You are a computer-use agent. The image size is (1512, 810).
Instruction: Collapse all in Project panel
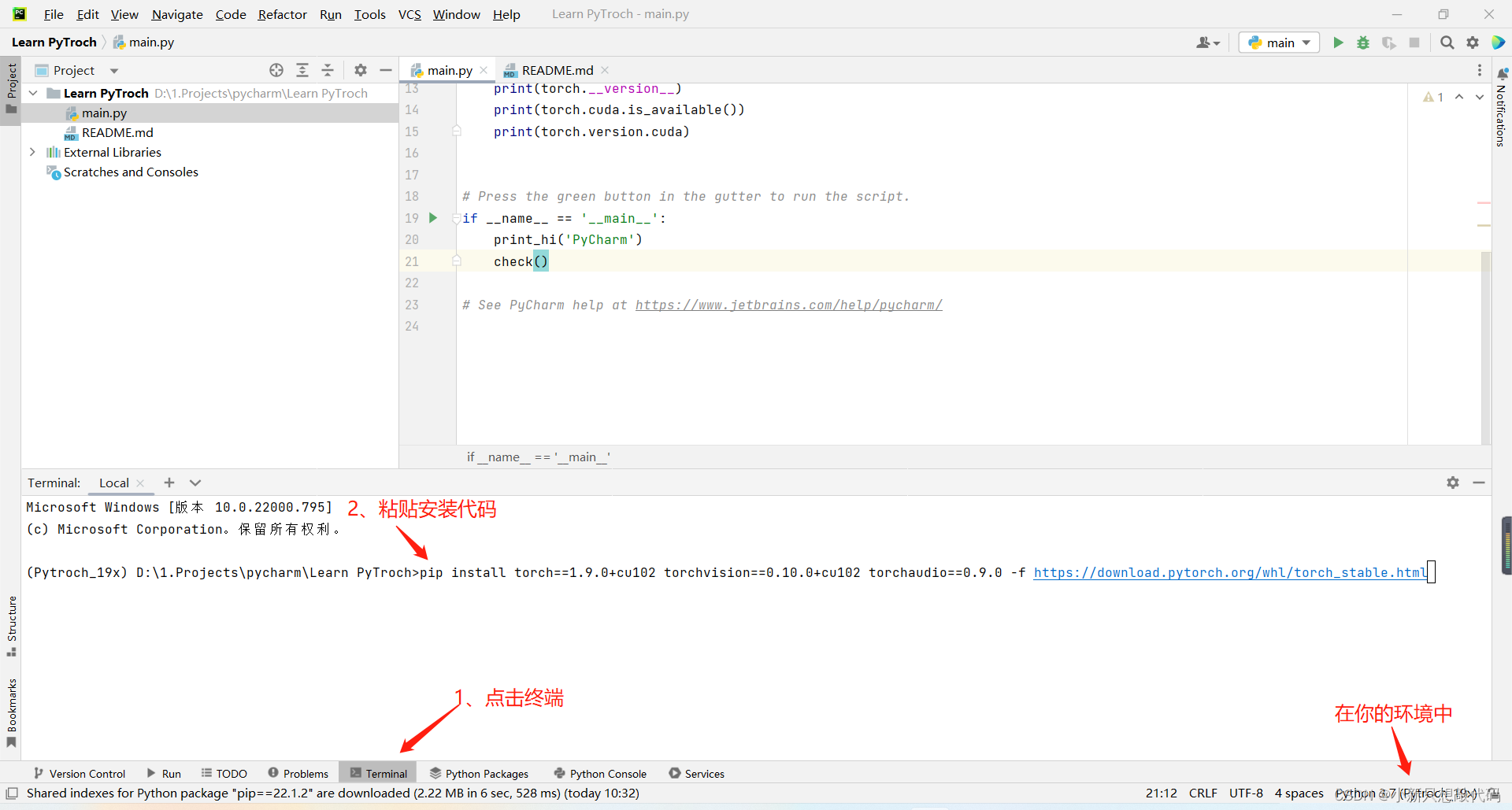tap(328, 70)
